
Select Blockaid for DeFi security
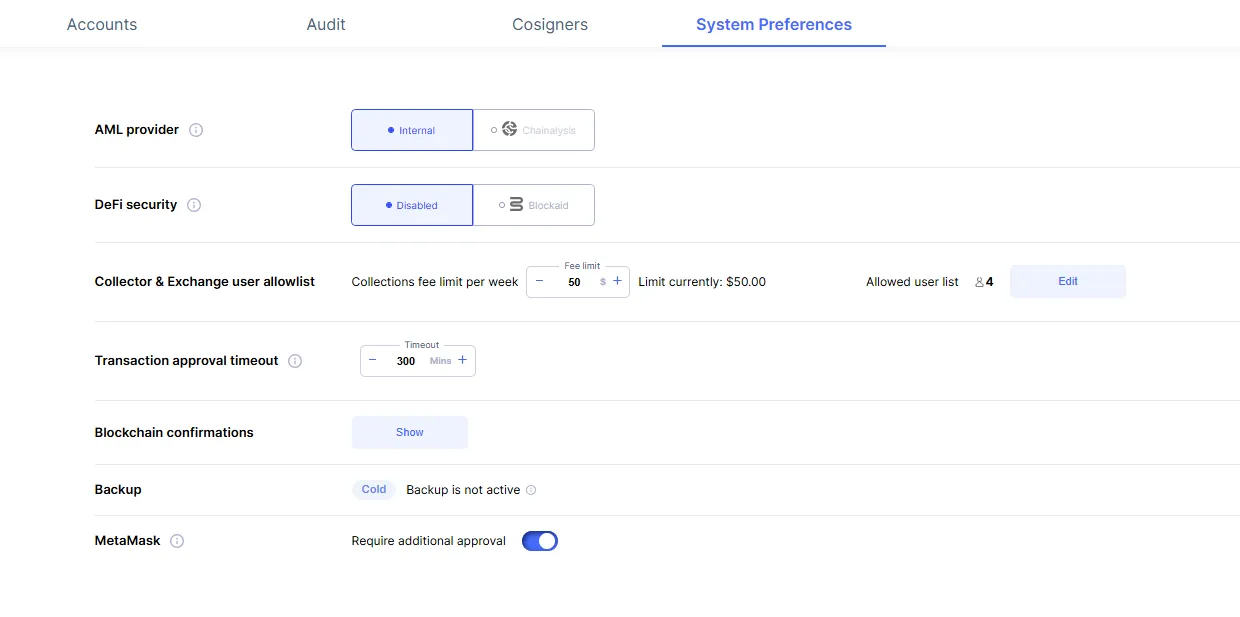[534, 205]
